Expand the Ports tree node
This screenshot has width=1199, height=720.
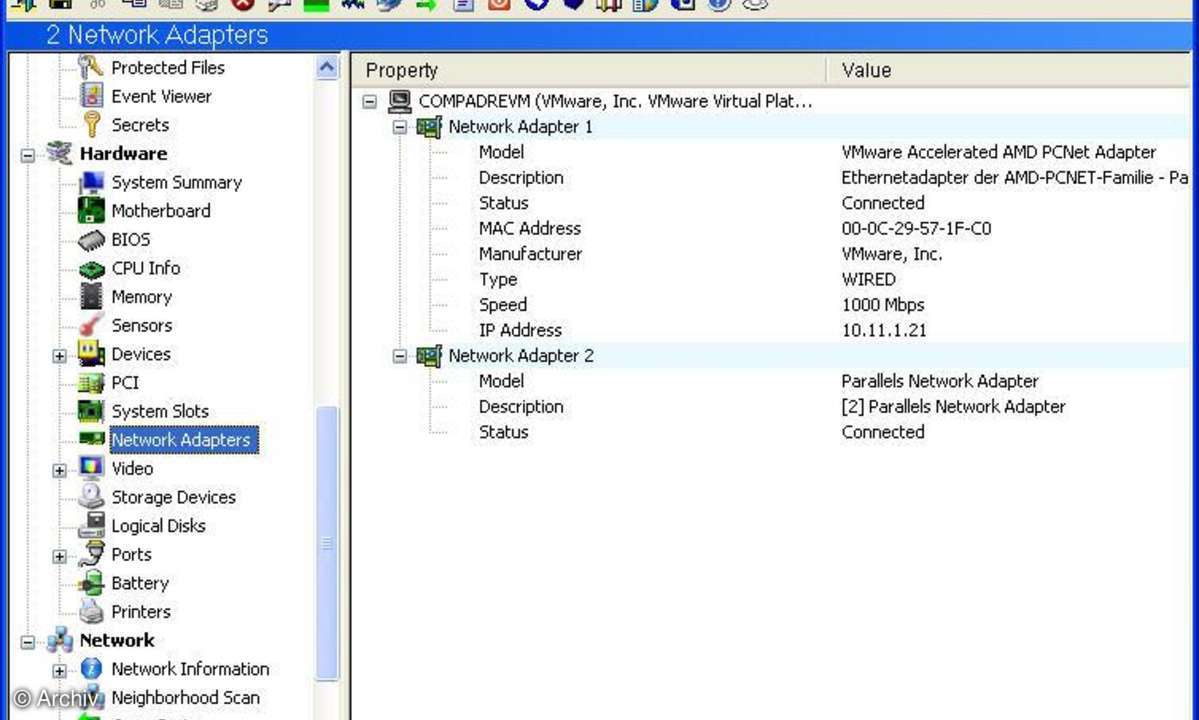(60, 556)
